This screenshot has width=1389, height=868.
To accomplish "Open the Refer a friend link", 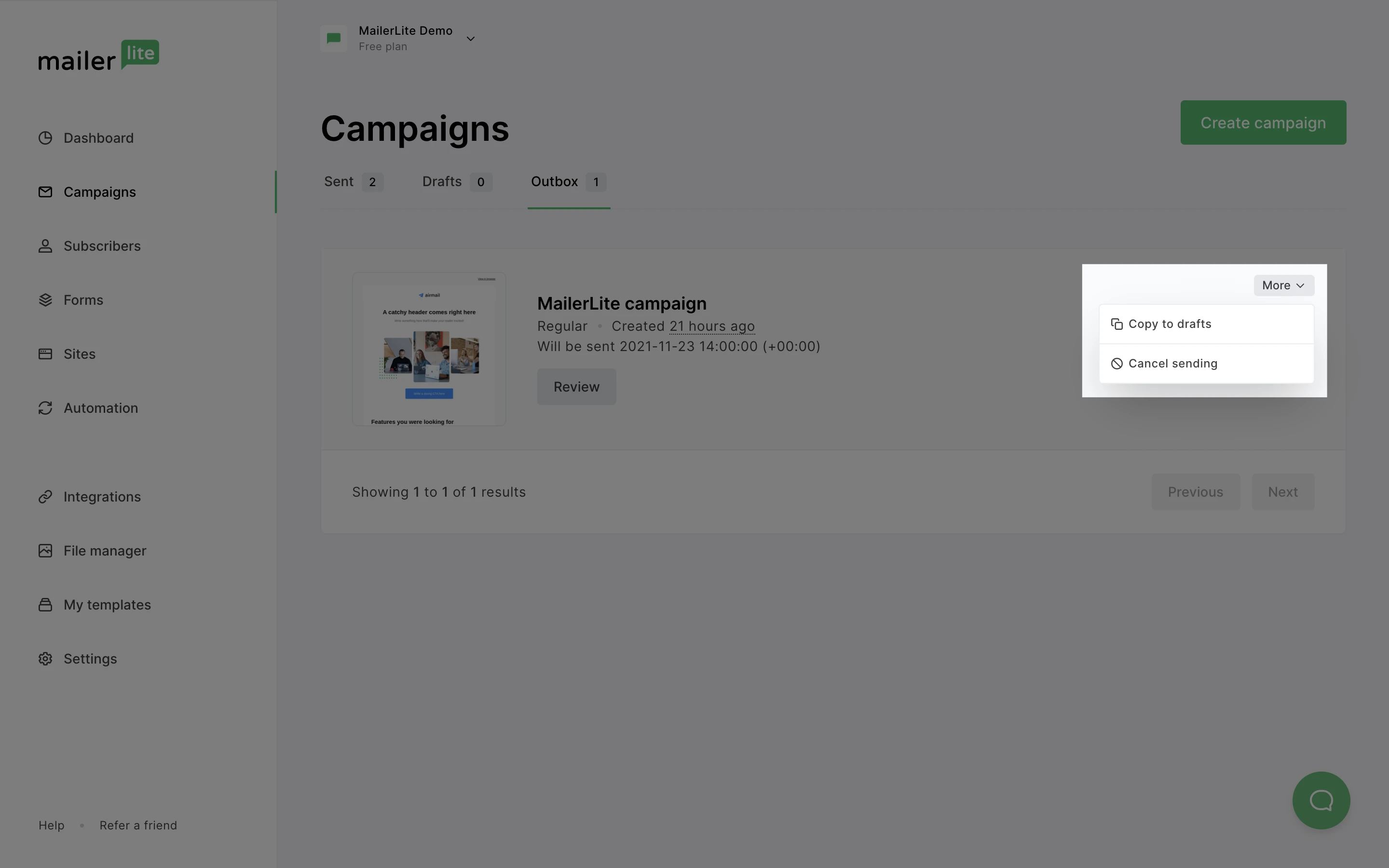I will (138, 825).
